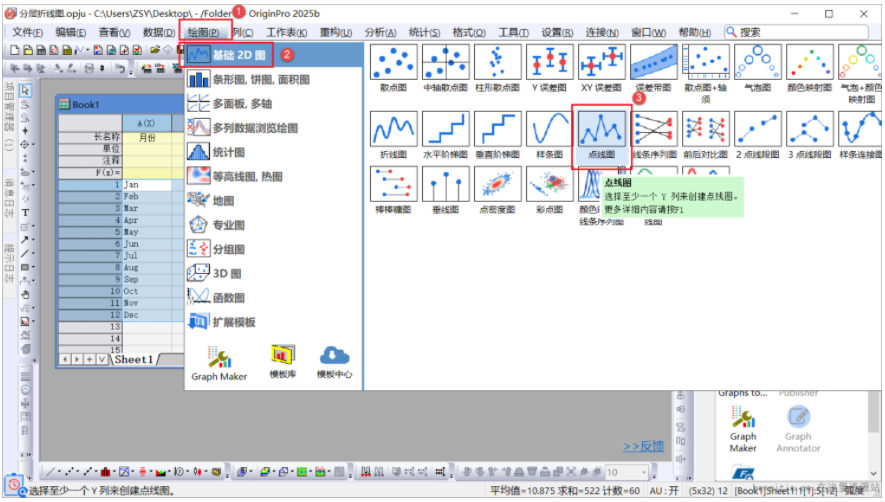
Task: Open the 工作表(K) menu
Action: click(x=287, y=32)
